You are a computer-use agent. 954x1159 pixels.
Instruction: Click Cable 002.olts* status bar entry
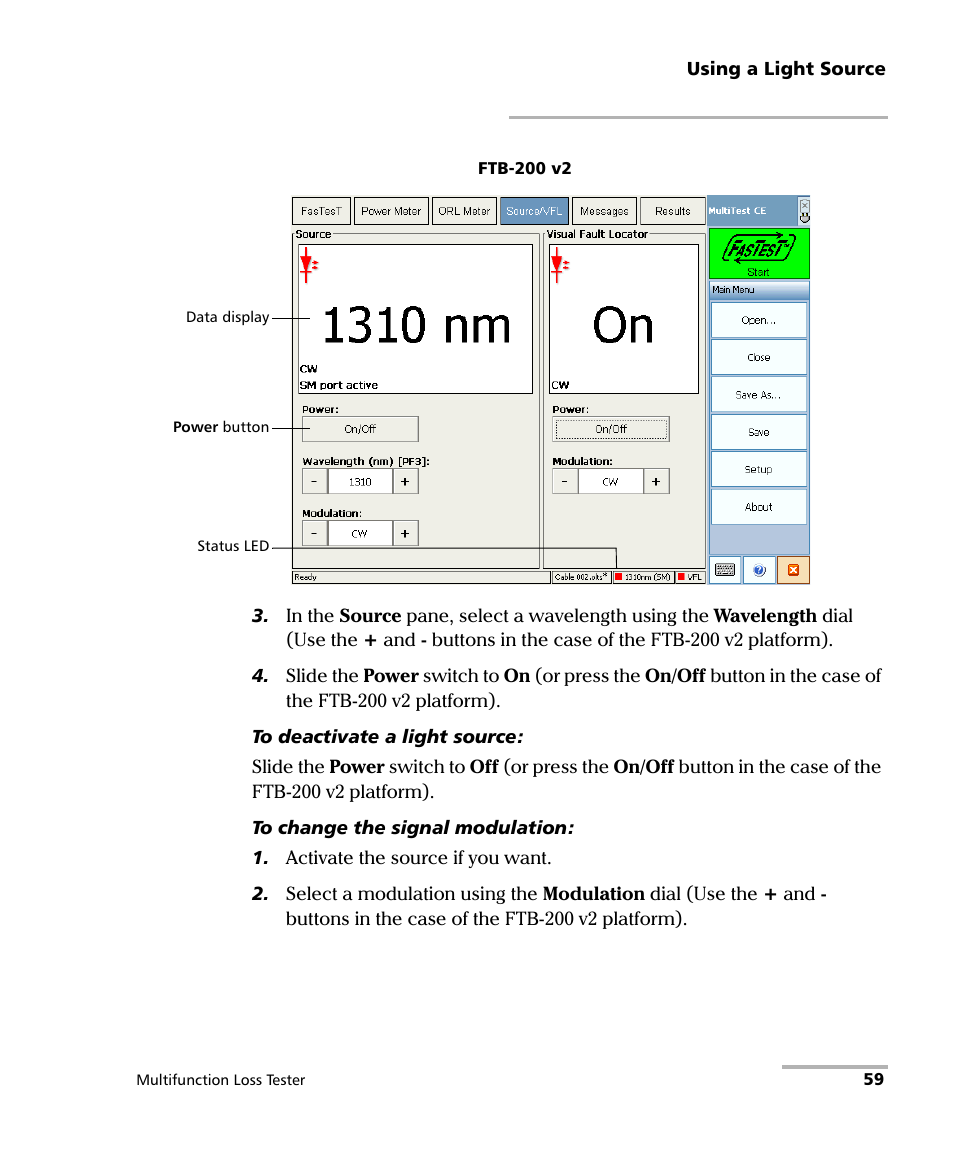tap(582, 577)
